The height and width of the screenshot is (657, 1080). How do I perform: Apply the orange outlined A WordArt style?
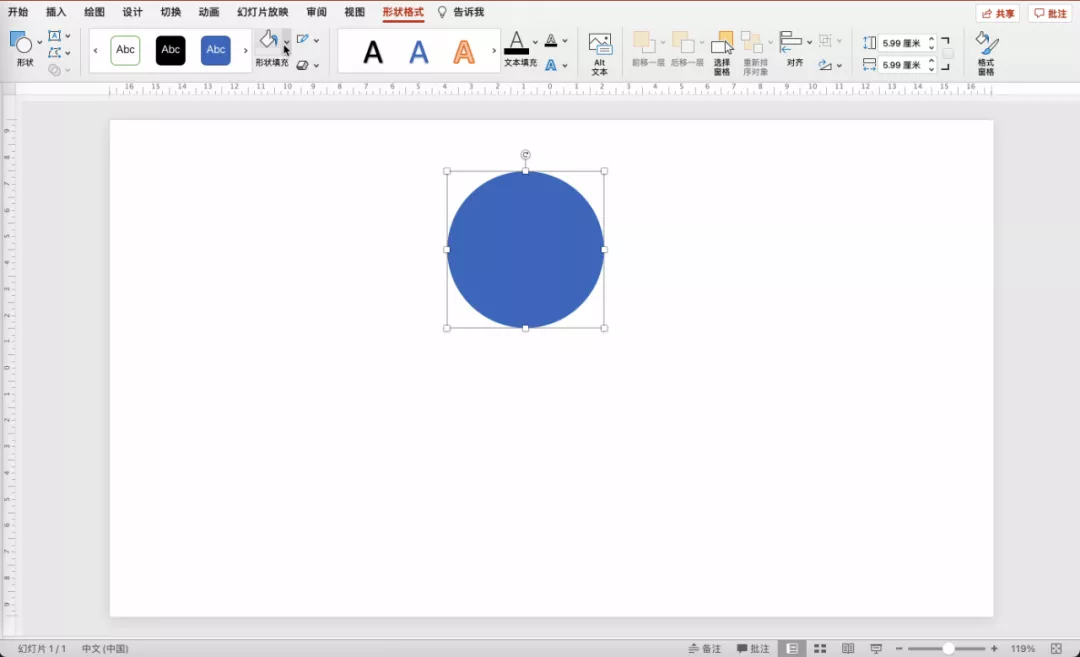(x=464, y=52)
